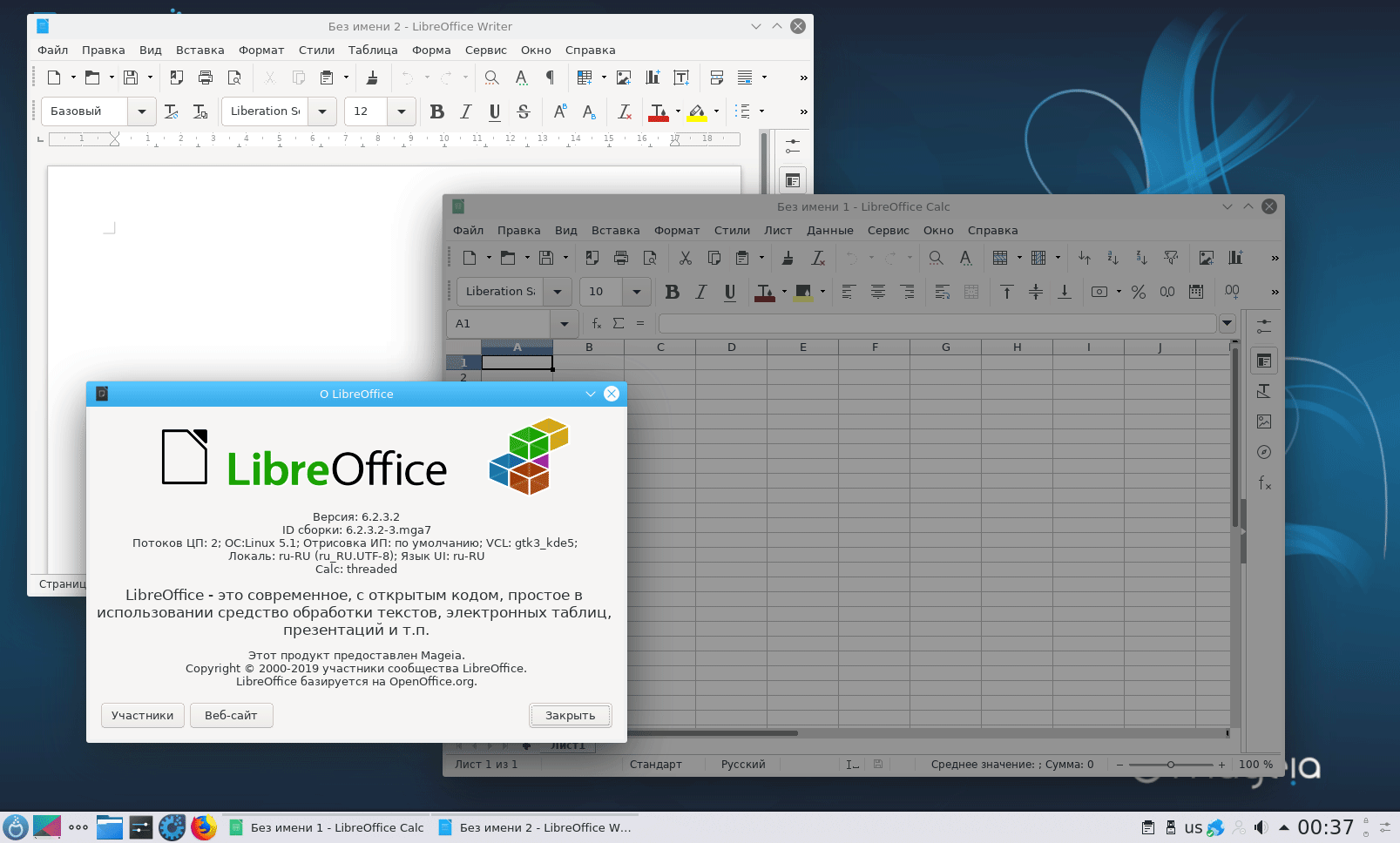Open the Вставка menu in Writer
Screen dimensions: 1400x843
pyautogui.click(x=200, y=51)
